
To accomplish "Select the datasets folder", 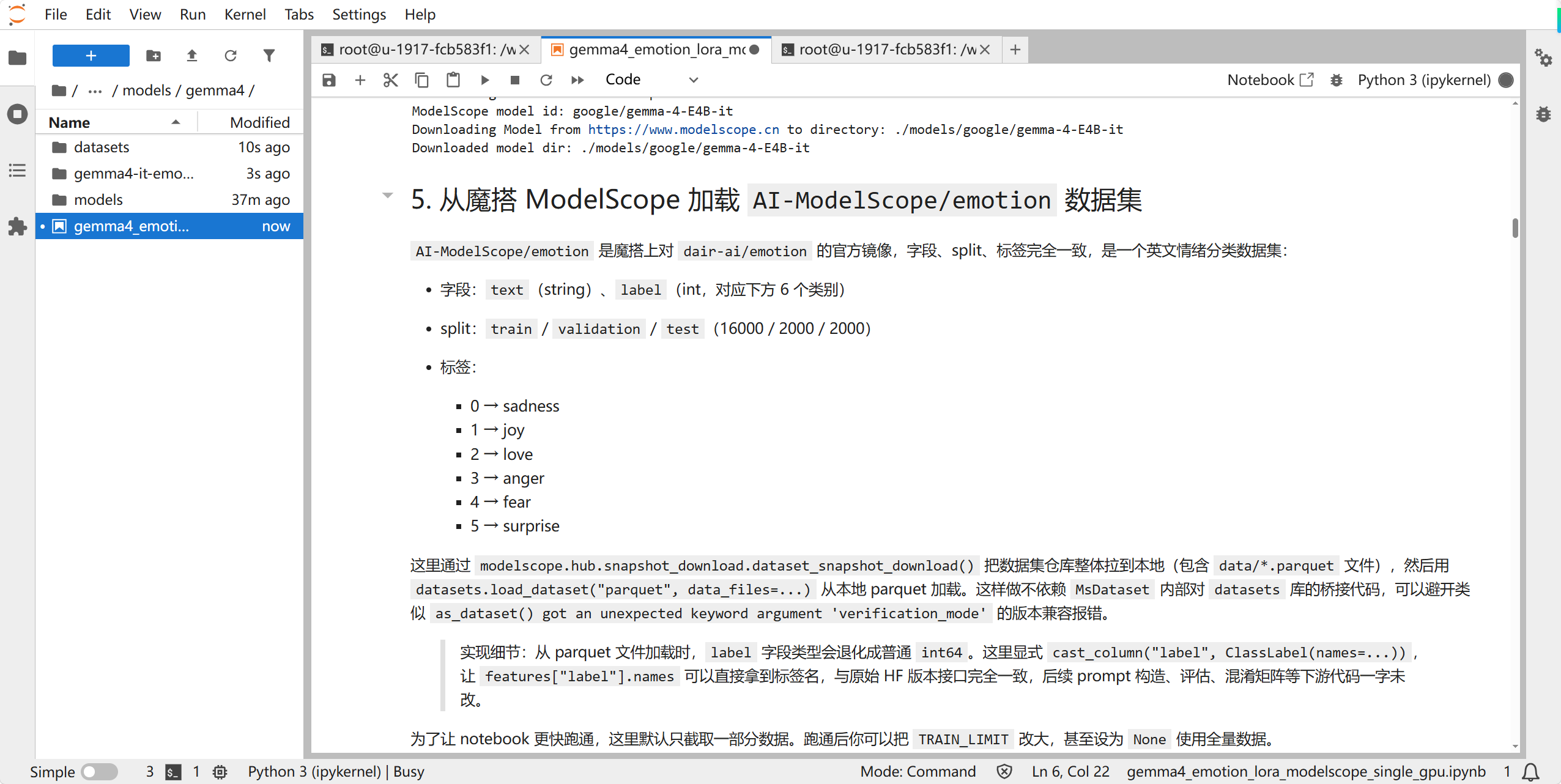I will pos(169,147).
